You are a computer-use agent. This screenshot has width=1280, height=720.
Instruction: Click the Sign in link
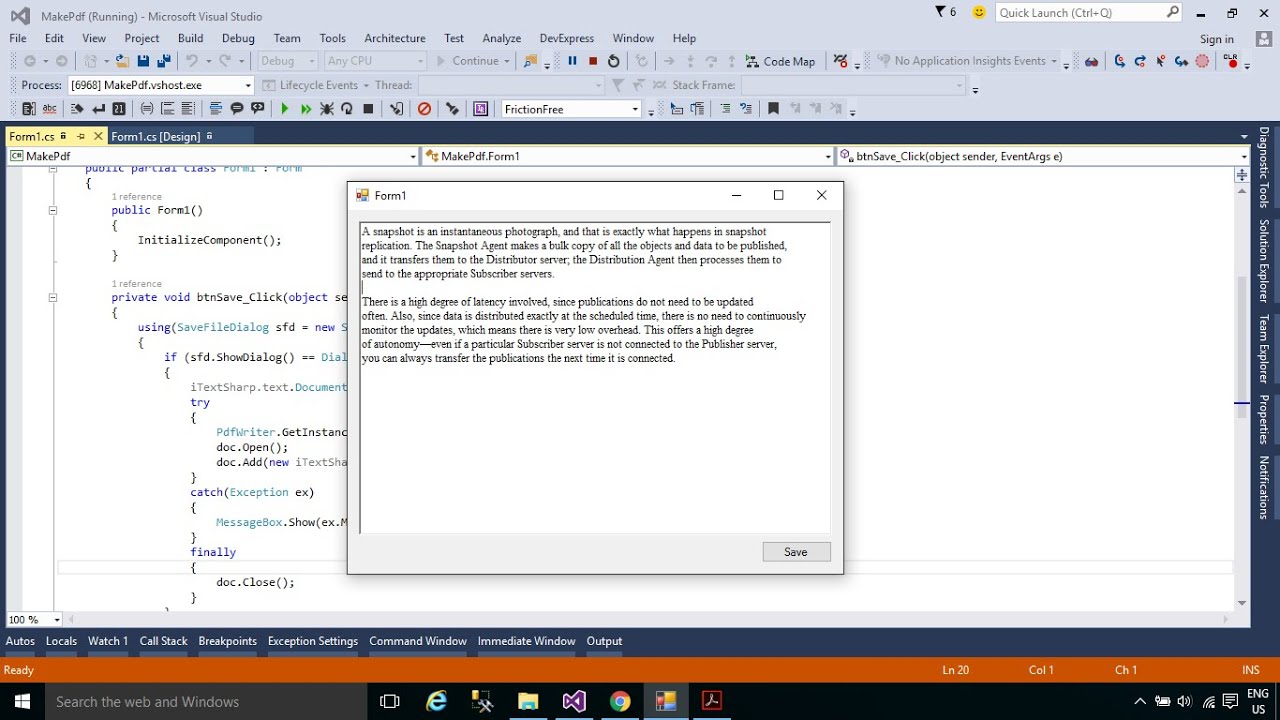1216,39
